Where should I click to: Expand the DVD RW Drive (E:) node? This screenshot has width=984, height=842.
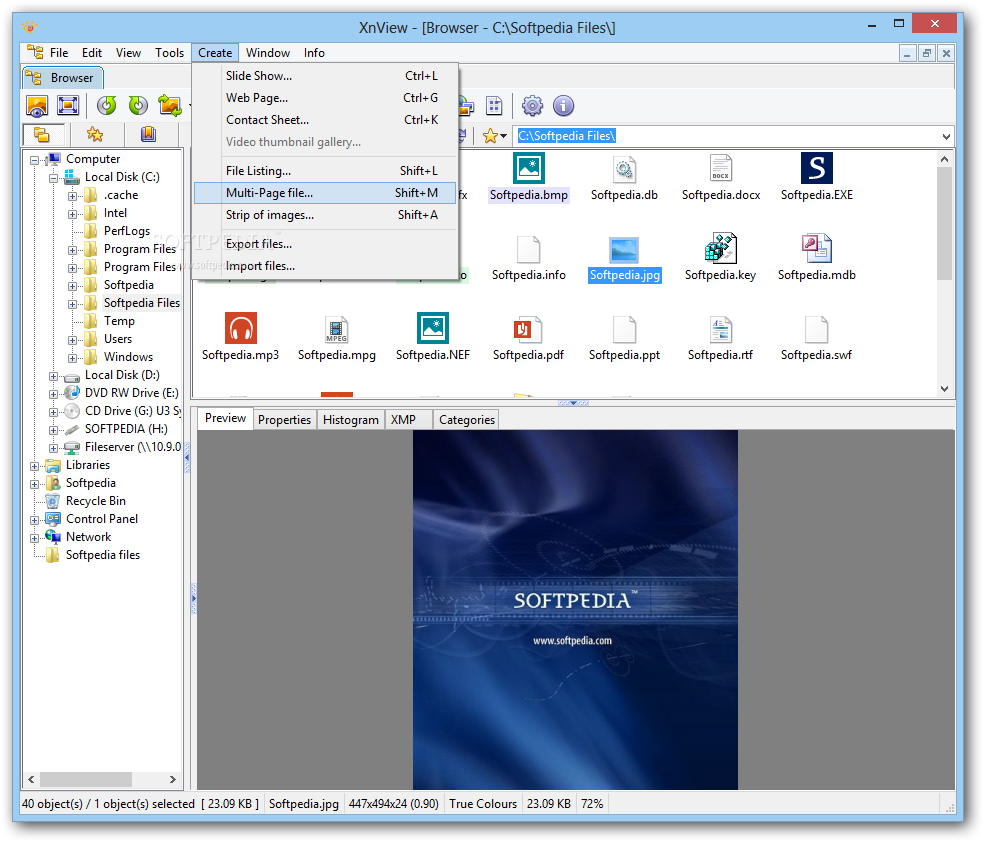[x=53, y=394]
